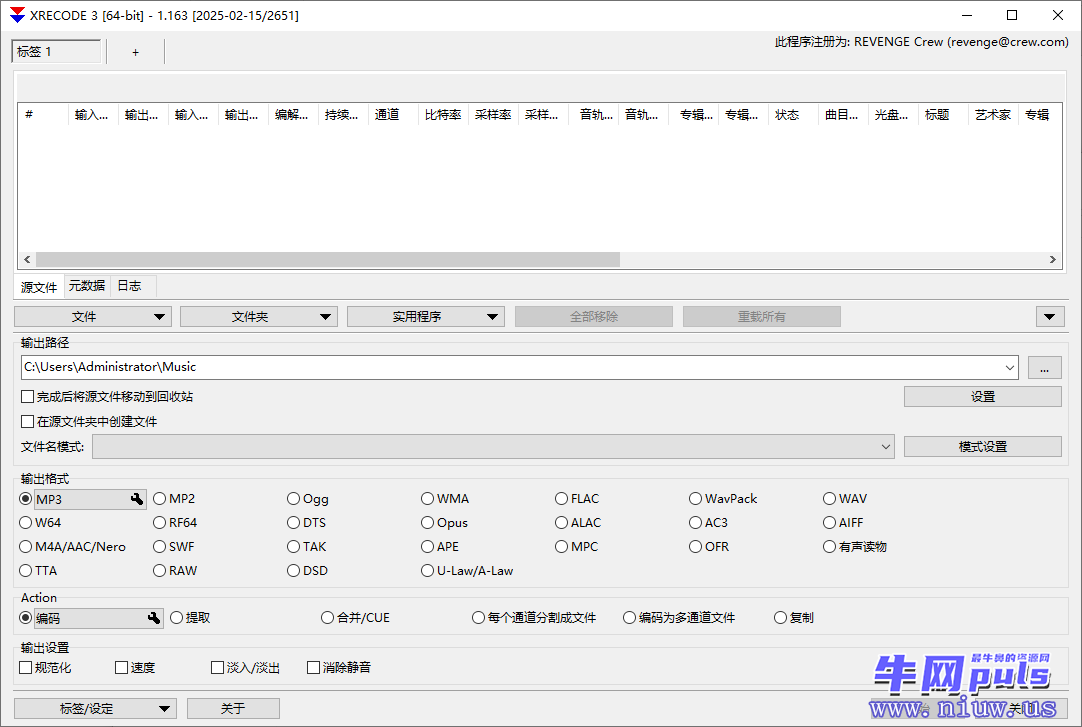1082x727 pixels.
Task: Select the TAK output format
Action: 307,547
